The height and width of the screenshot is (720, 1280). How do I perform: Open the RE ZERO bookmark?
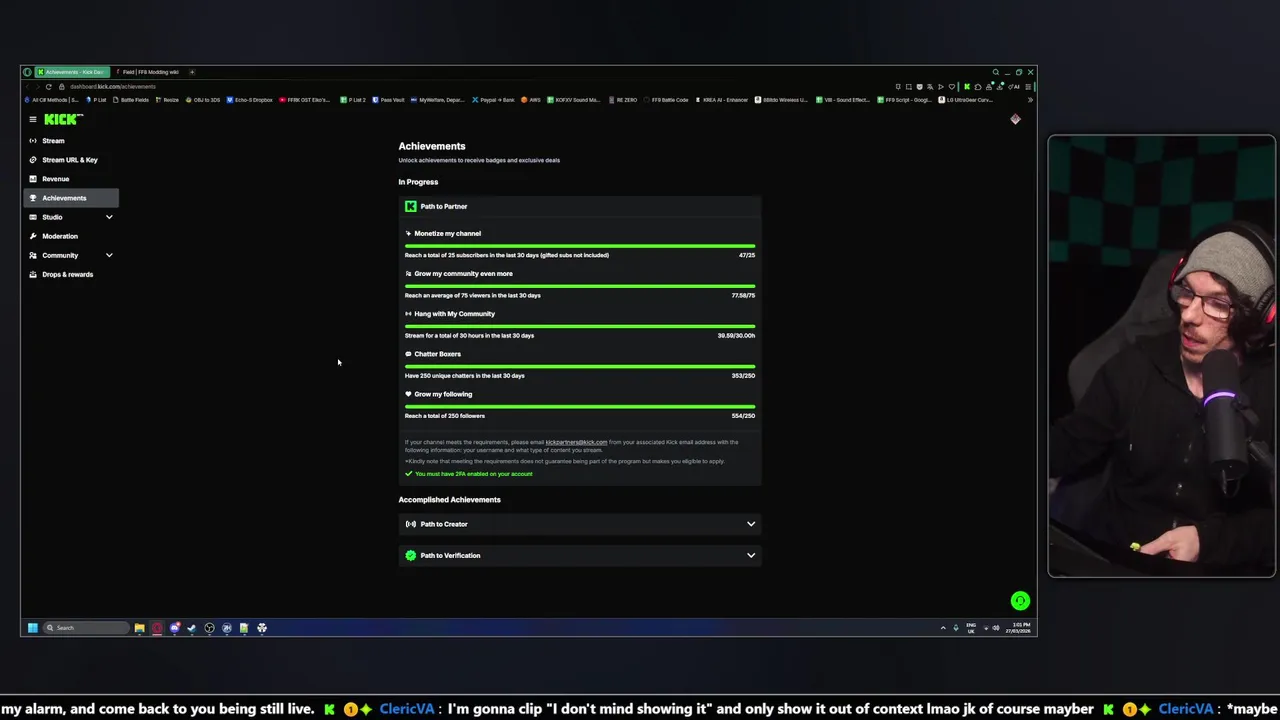[x=623, y=100]
